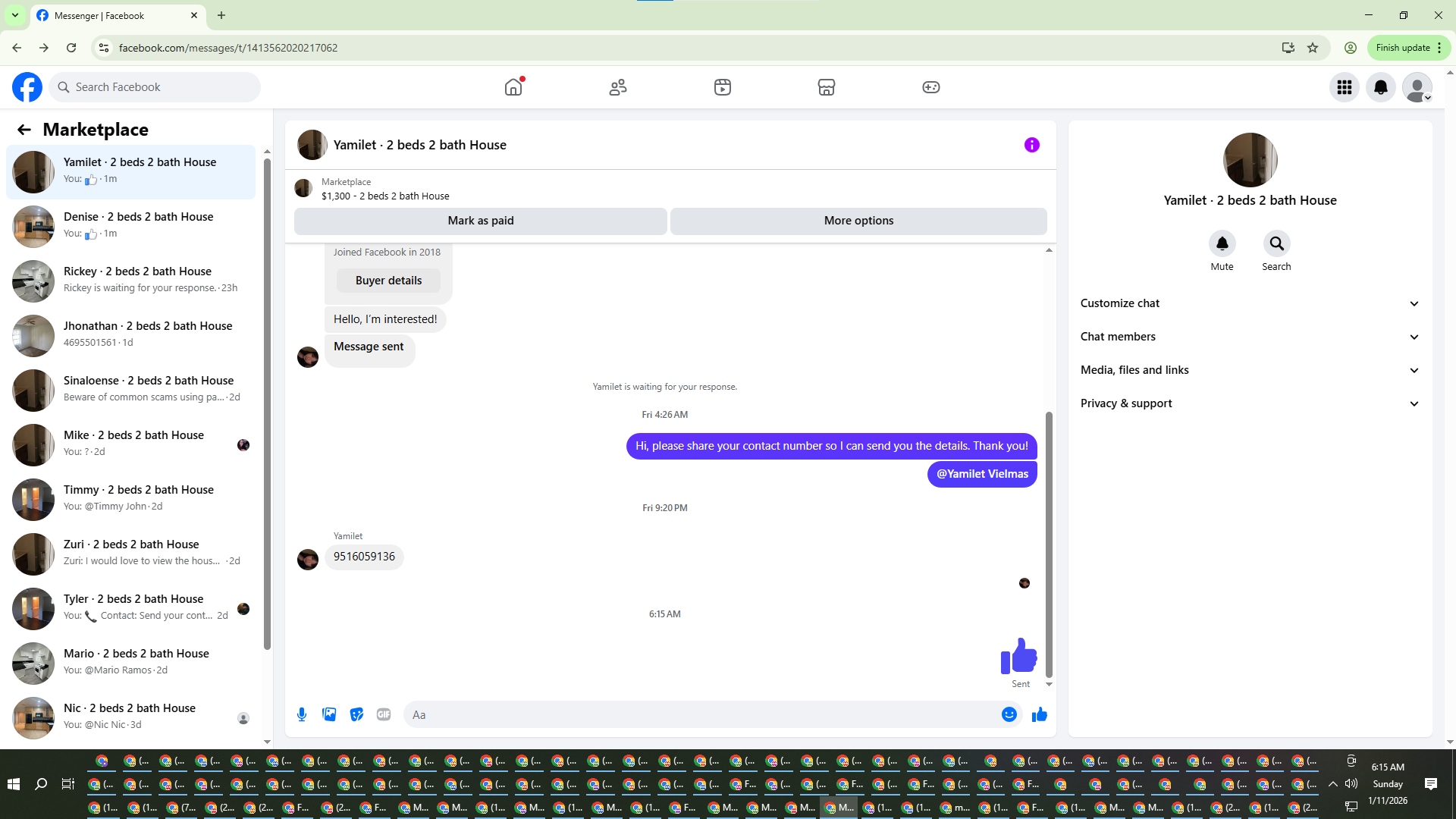Choose a GIF for the message

tap(384, 714)
